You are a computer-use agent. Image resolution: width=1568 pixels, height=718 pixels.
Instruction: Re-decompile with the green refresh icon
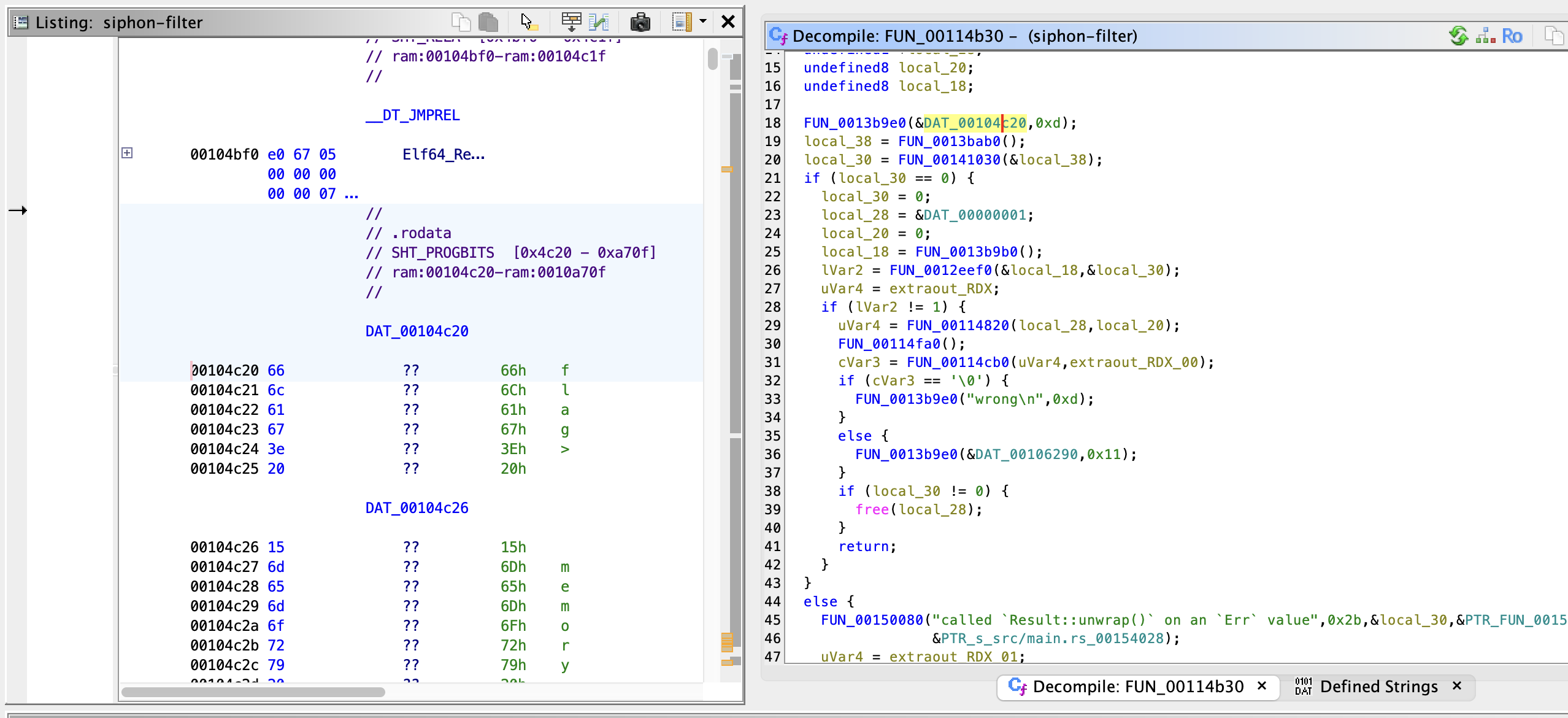[x=1459, y=36]
